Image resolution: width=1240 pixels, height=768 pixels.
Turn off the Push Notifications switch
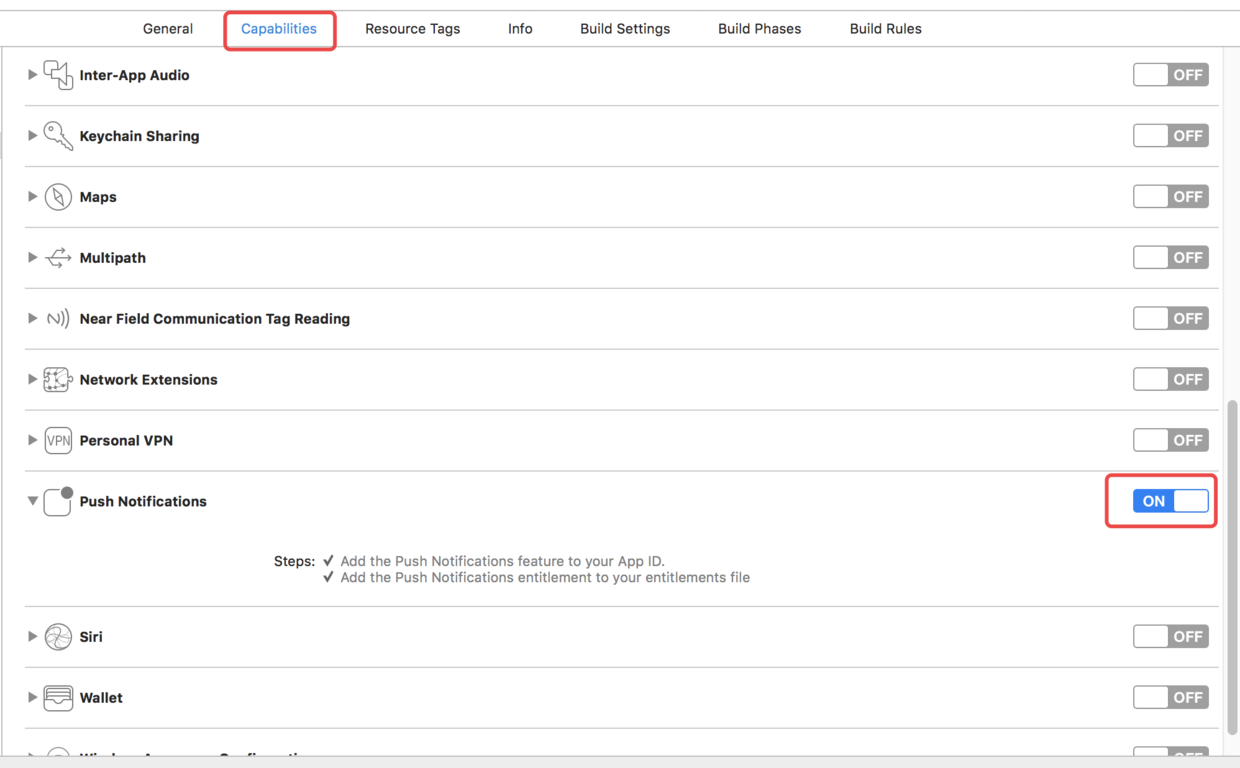[1171, 501]
